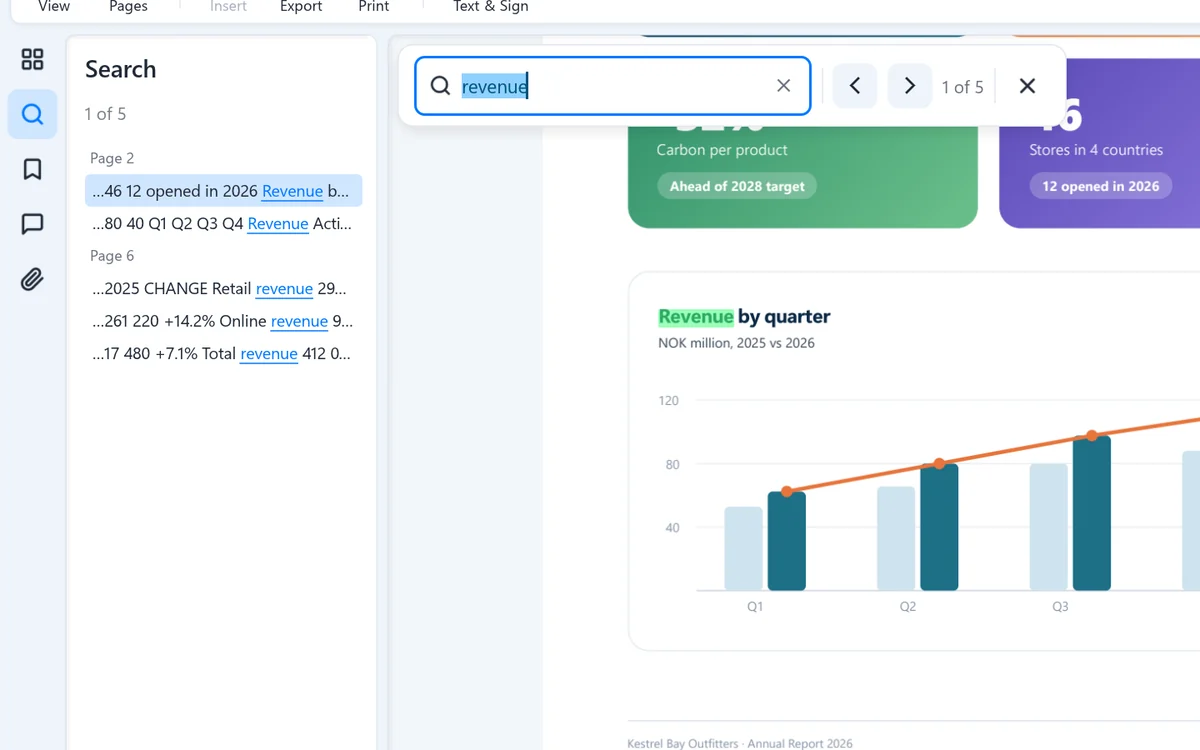1200x750 pixels.
Task: Open the Text & Sign menu
Action: pos(491,6)
